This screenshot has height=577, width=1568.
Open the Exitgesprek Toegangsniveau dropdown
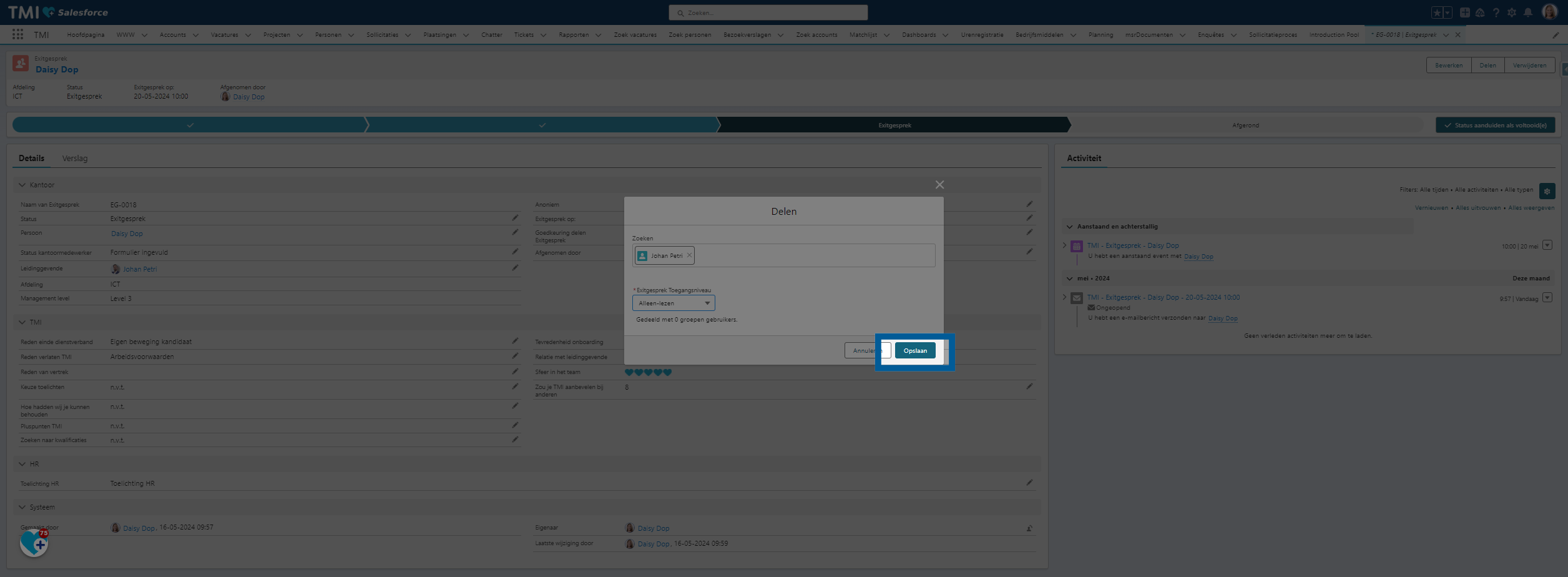[x=673, y=303]
